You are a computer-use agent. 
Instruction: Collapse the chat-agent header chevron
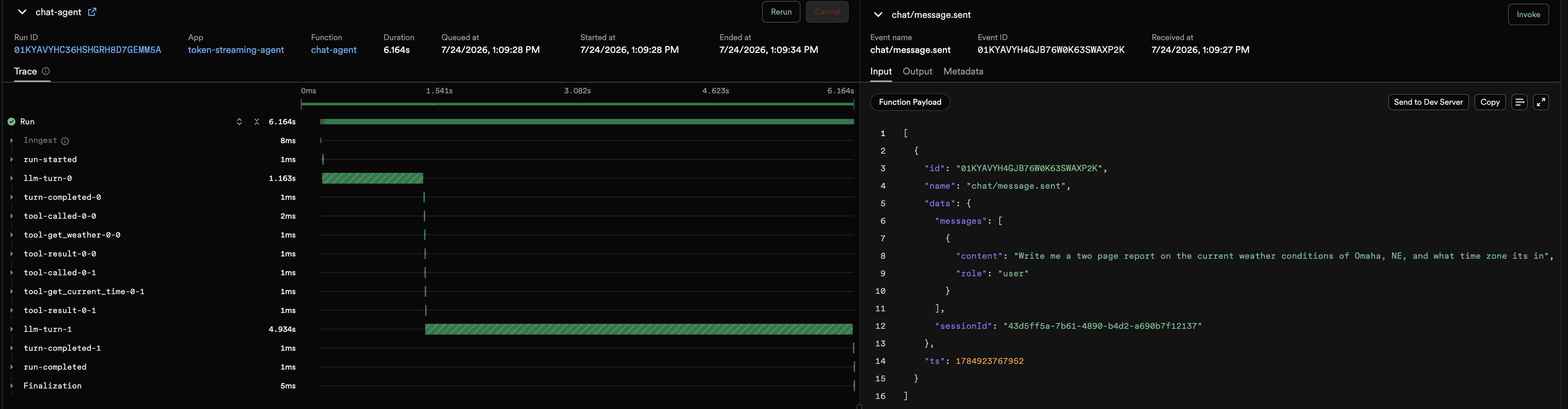pyautogui.click(x=23, y=11)
